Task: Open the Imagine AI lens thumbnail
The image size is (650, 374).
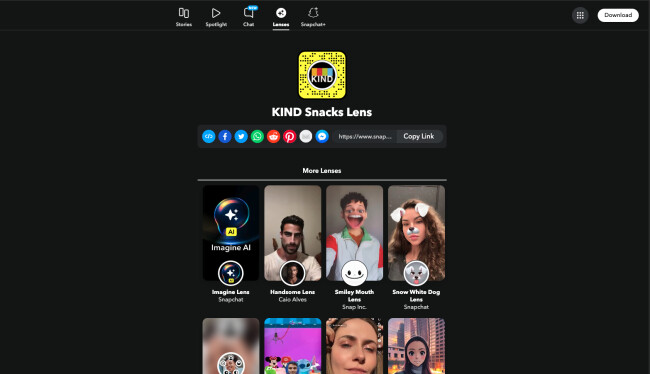Action: point(231,233)
